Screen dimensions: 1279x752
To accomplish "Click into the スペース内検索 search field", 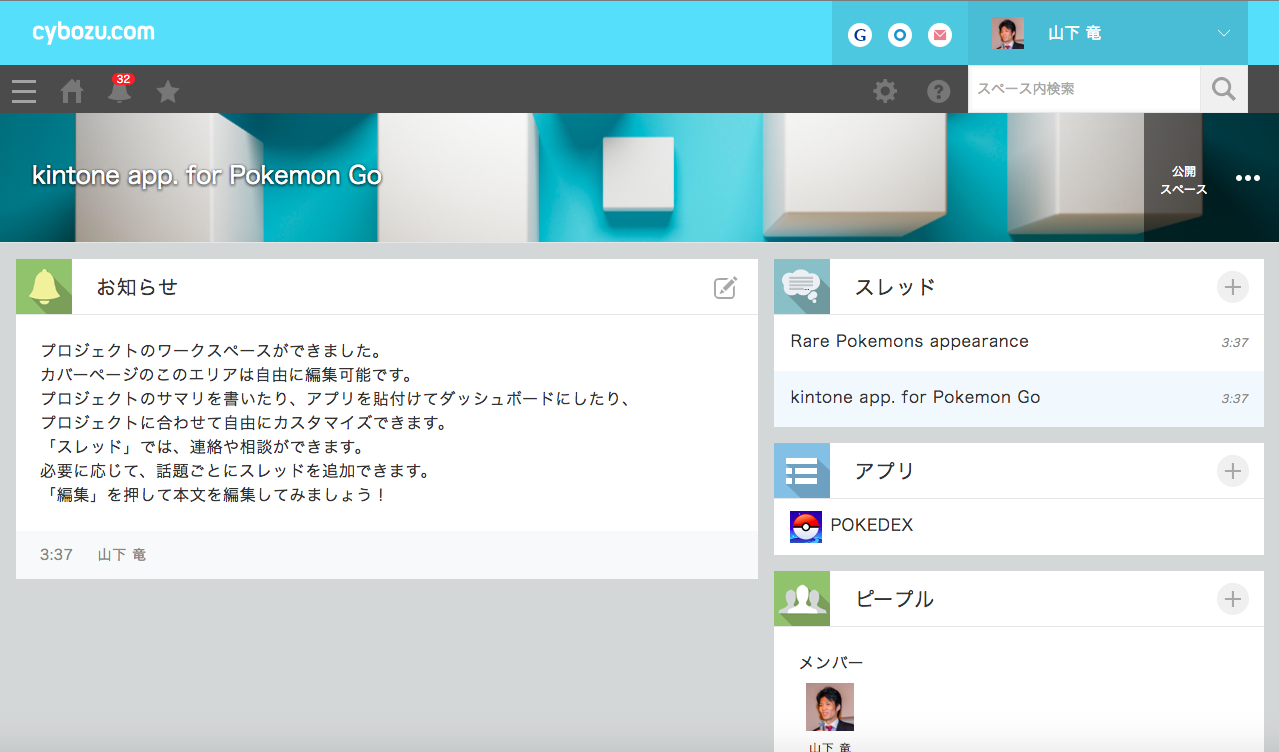I will [x=1084, y=89].
